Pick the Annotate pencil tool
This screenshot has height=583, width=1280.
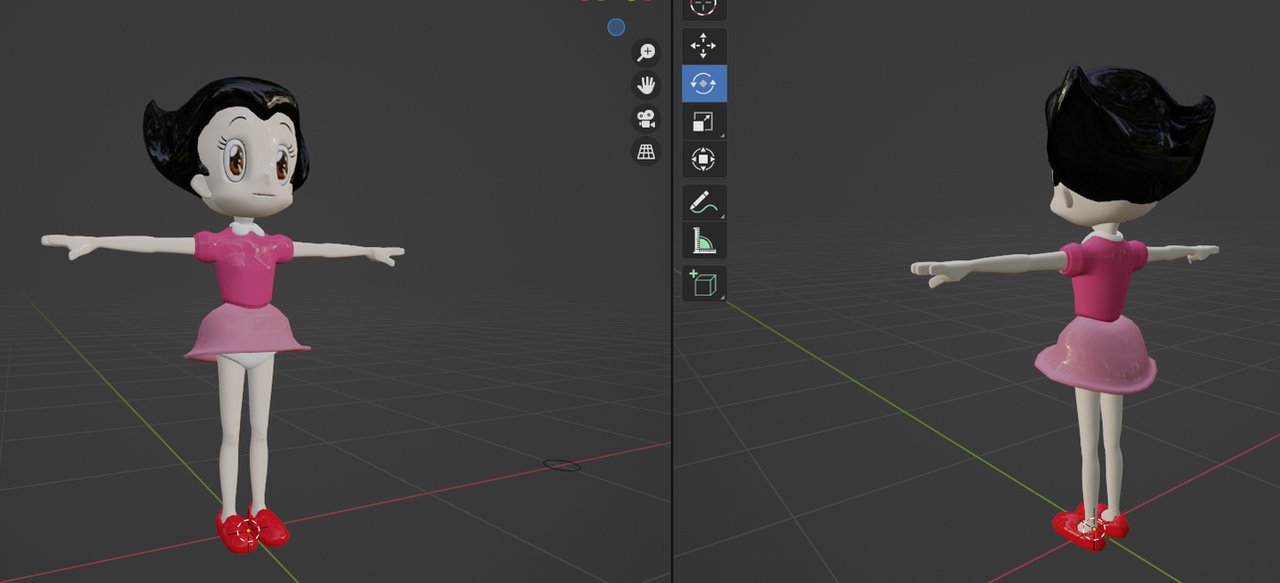coord(704,203)
